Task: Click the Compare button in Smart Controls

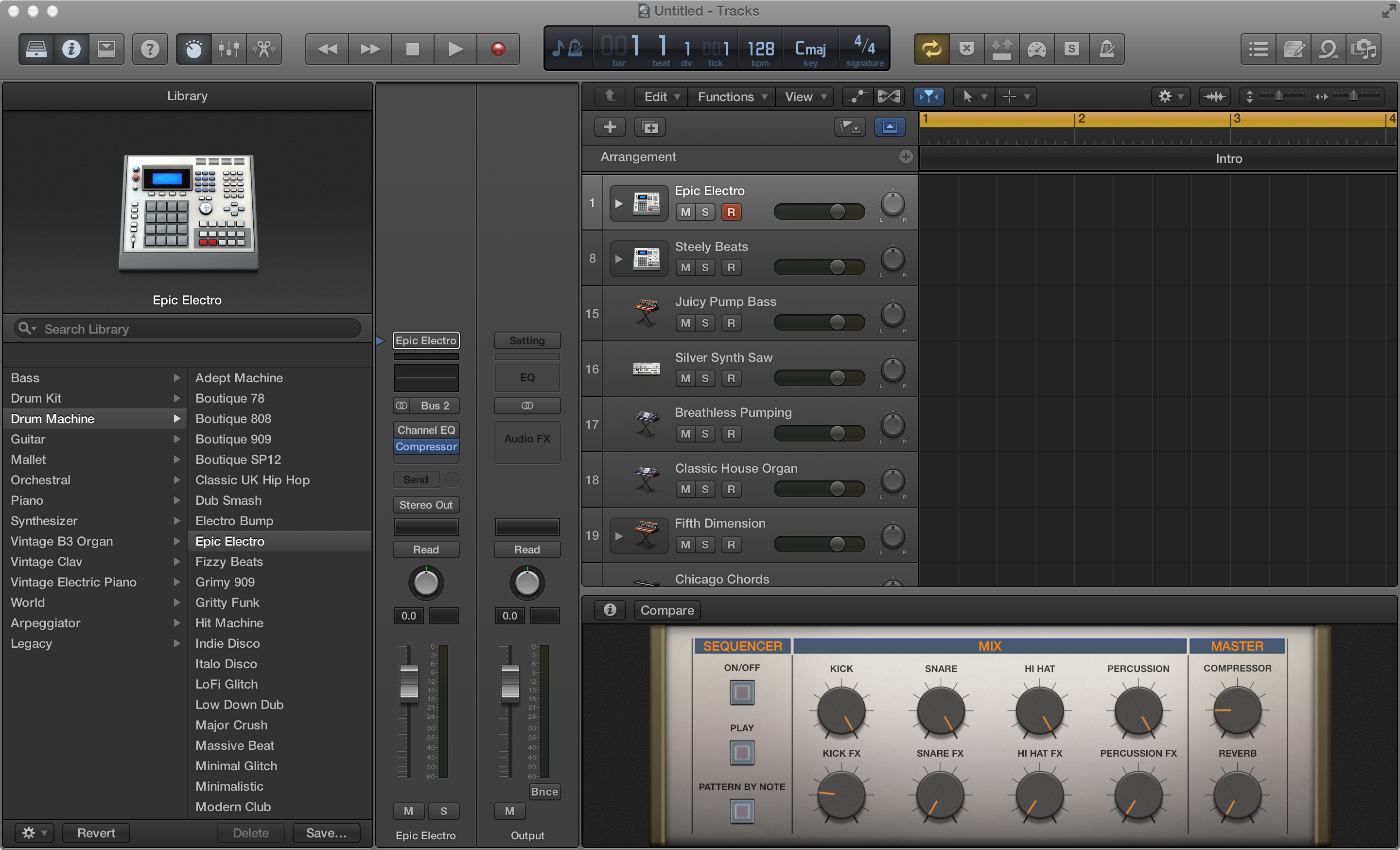Action: (667, 610)
